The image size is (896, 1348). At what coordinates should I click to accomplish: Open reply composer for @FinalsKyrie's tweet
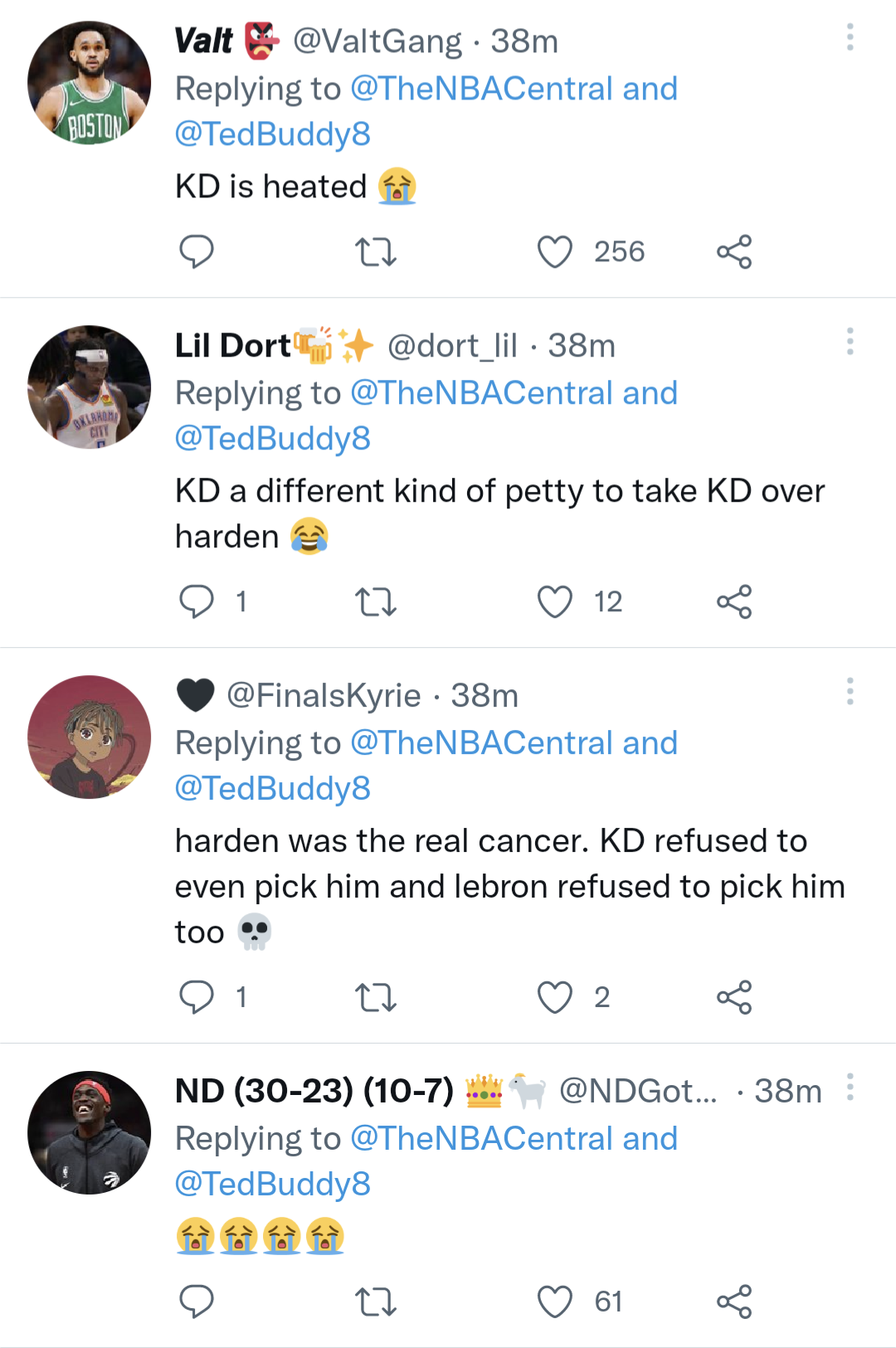coord(197,997)
